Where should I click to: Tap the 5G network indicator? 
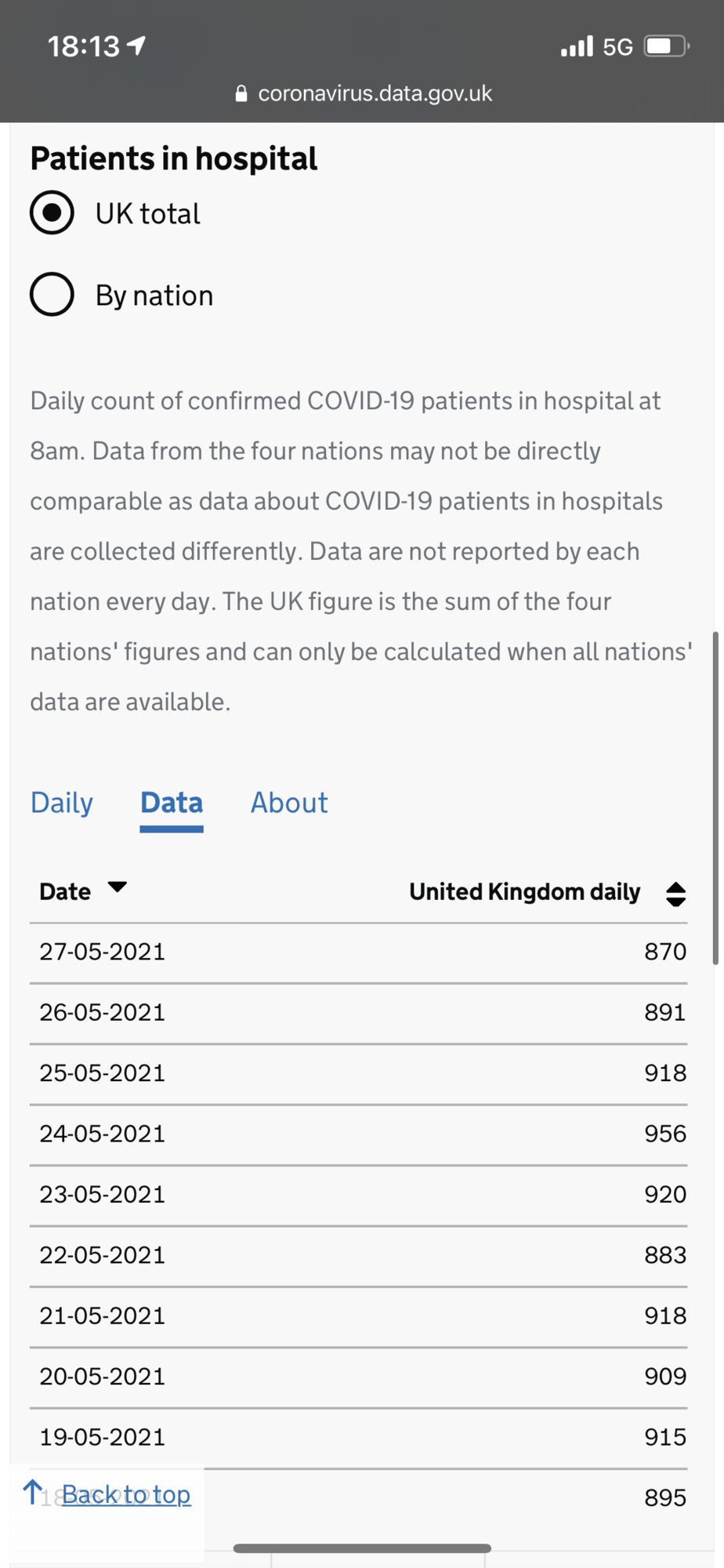(617, 47)
